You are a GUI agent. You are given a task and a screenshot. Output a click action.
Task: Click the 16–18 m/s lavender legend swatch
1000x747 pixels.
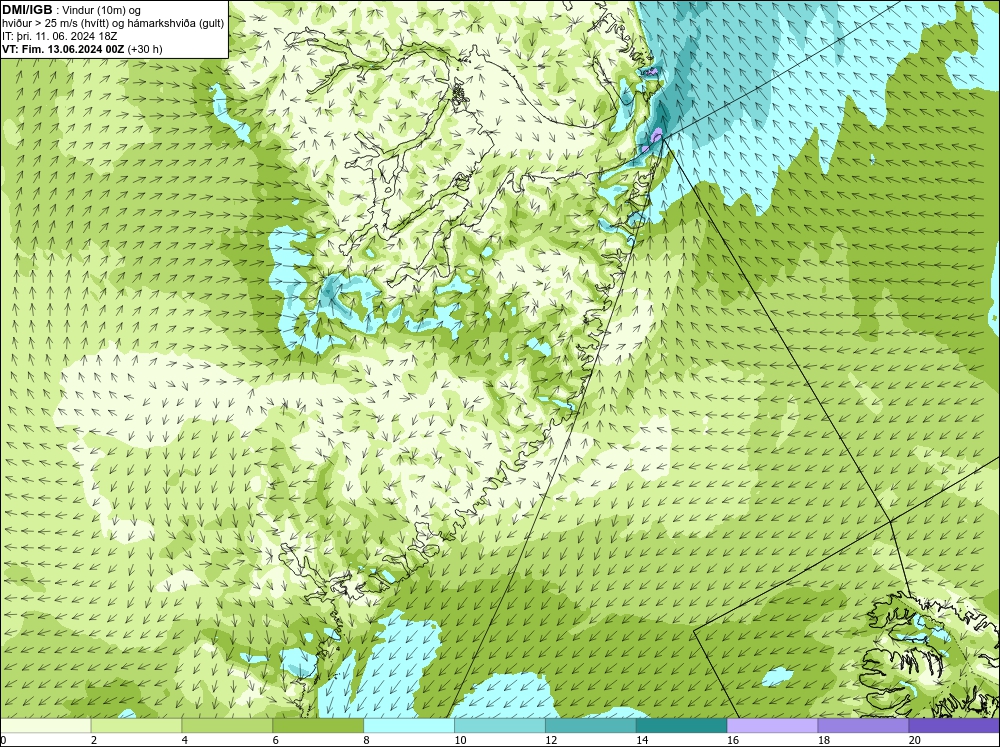click(x=772, y=725)
